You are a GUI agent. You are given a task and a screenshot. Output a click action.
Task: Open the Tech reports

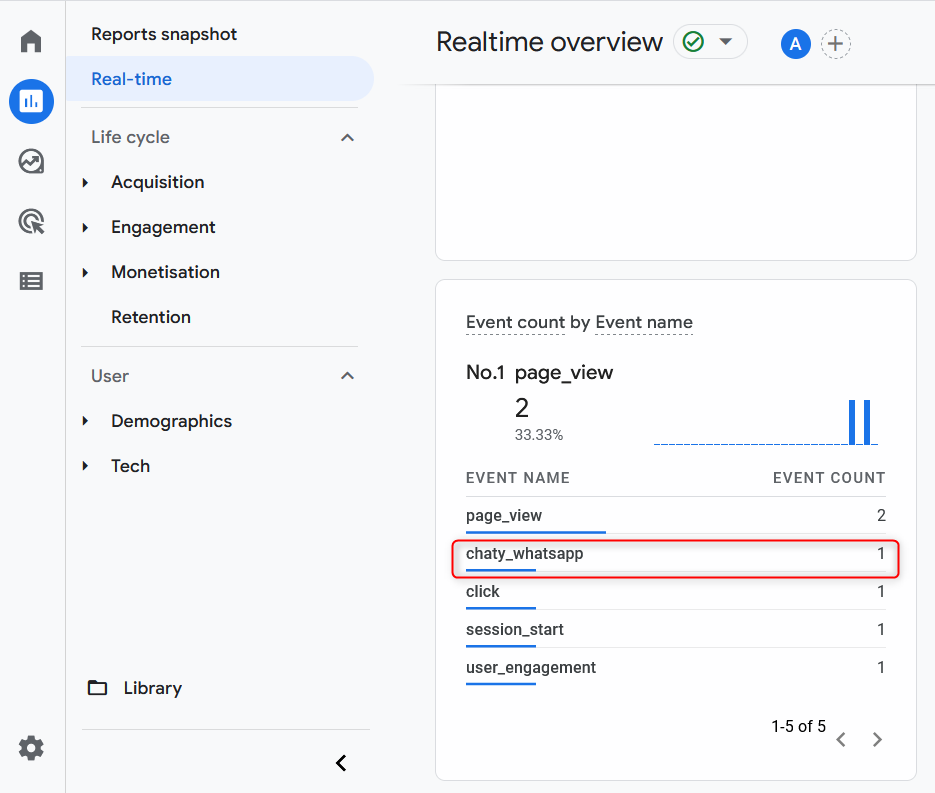pos(130,466)
